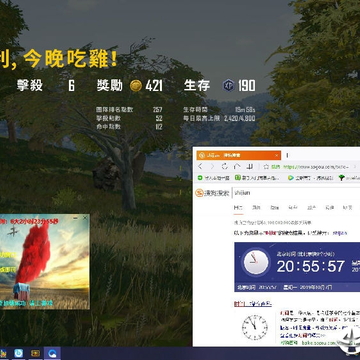Minimize the small airdrop picture window
Viewport: 360px width, 360px height.
tap(76, 218)
